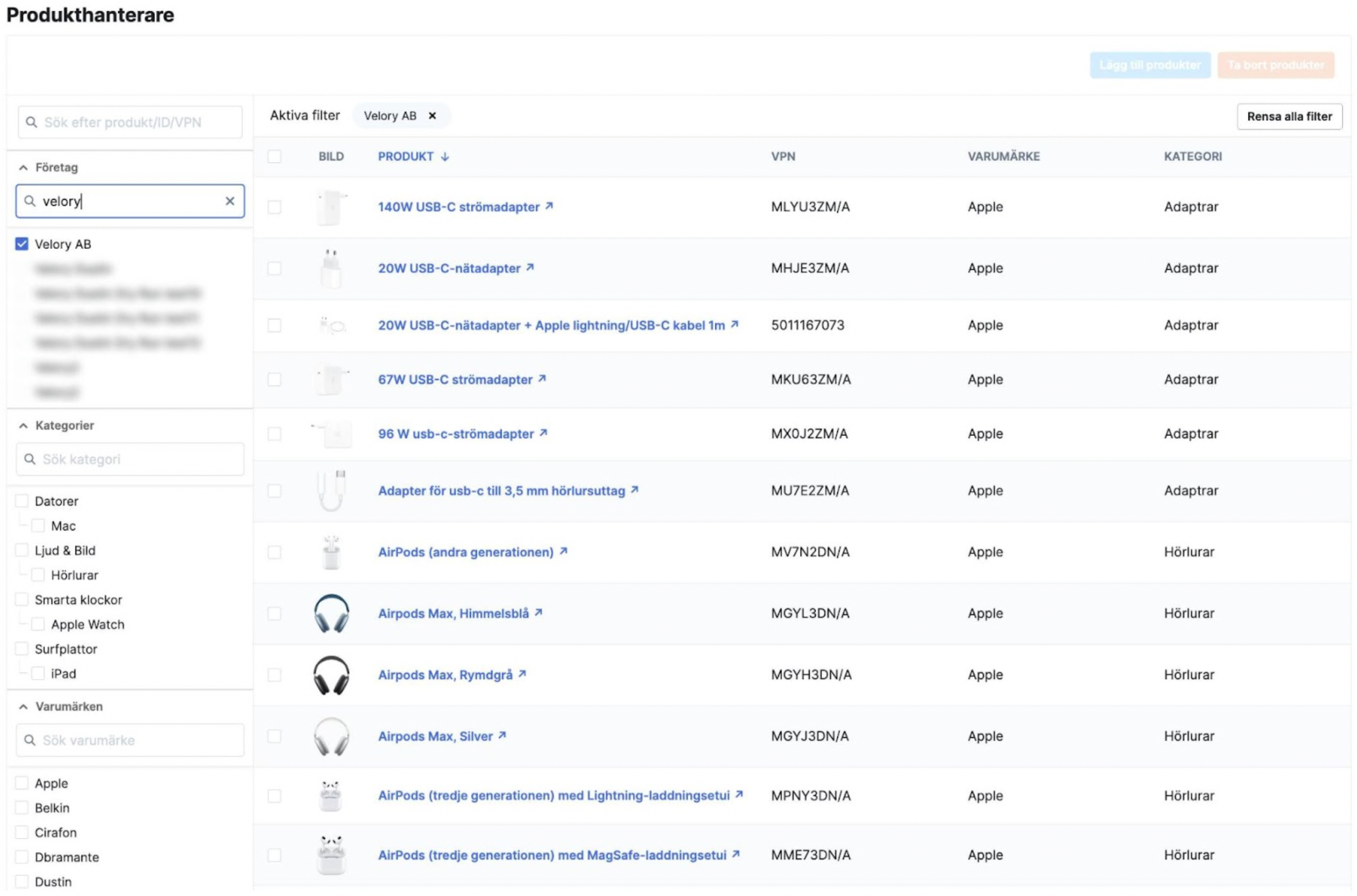The width and height of the screenshot is (1357, 896).
Task: Click the Dustin brand label
Action: point(53,881)
